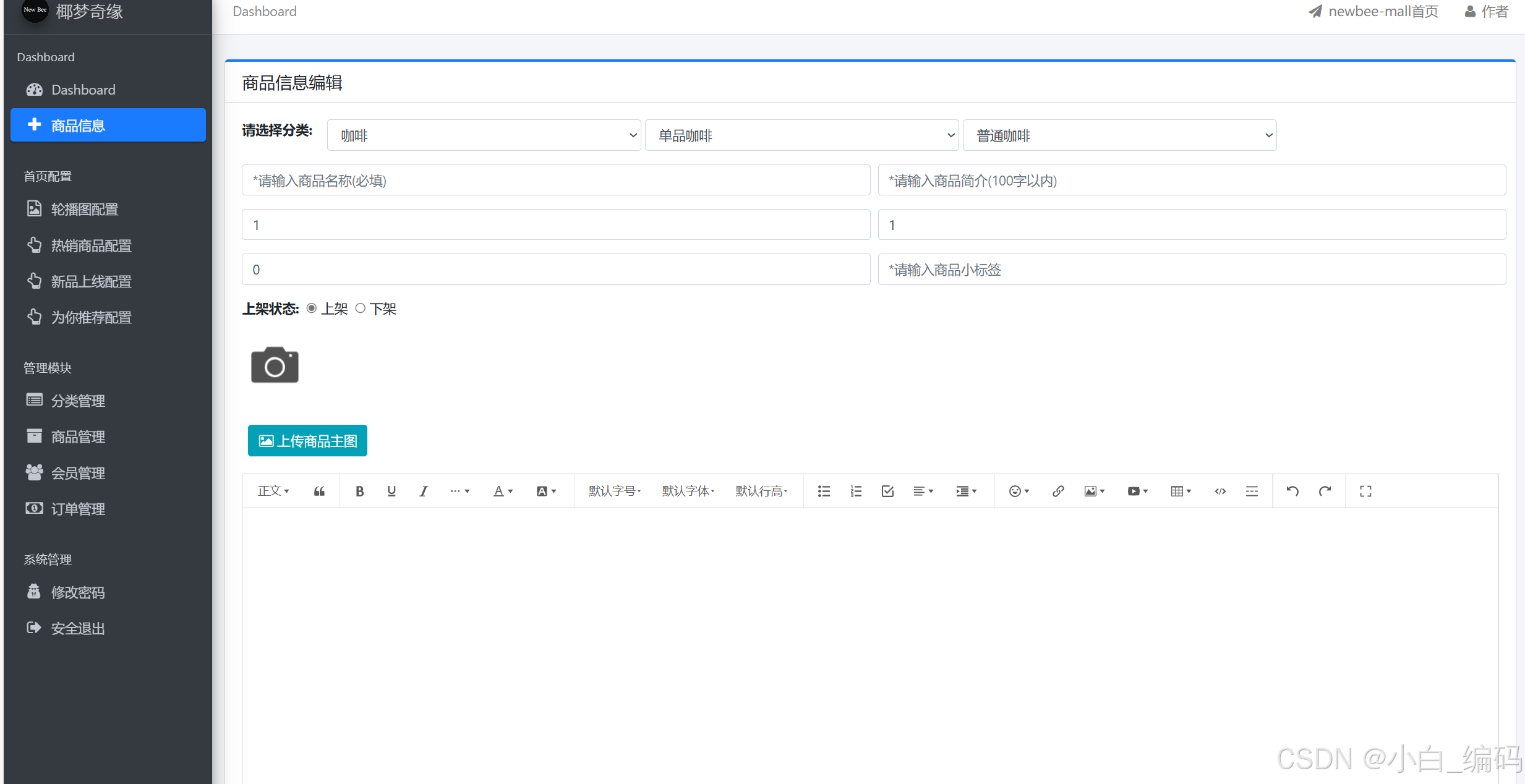Screen dimensions: 1525x784
Task: Go to 轮播图配置 in sidebar
Action: pyautogui.click(x=84, y=209)
